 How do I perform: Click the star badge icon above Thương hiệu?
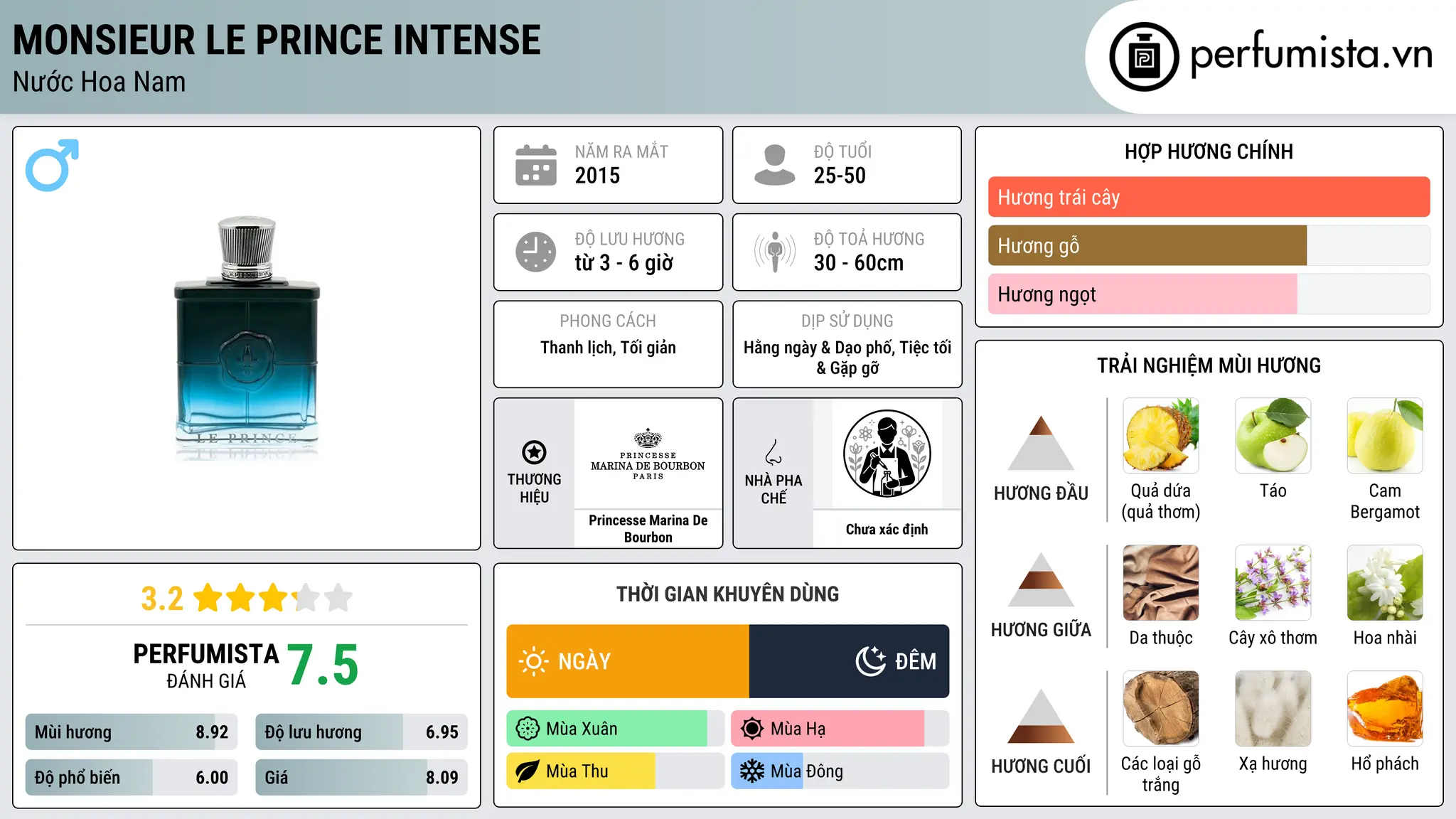[534, 451]
